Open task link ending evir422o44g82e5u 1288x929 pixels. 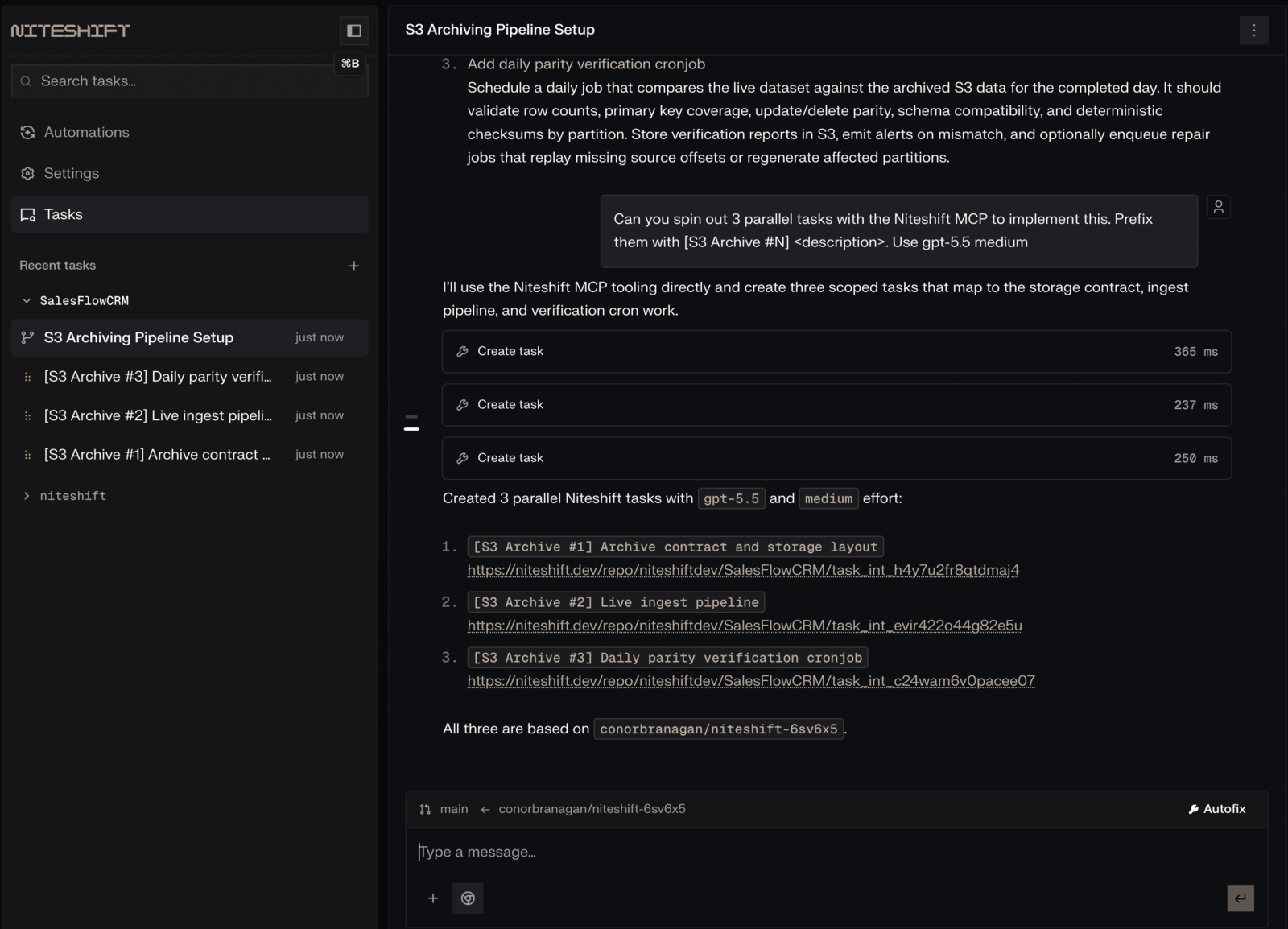click(x=745, y=626)
